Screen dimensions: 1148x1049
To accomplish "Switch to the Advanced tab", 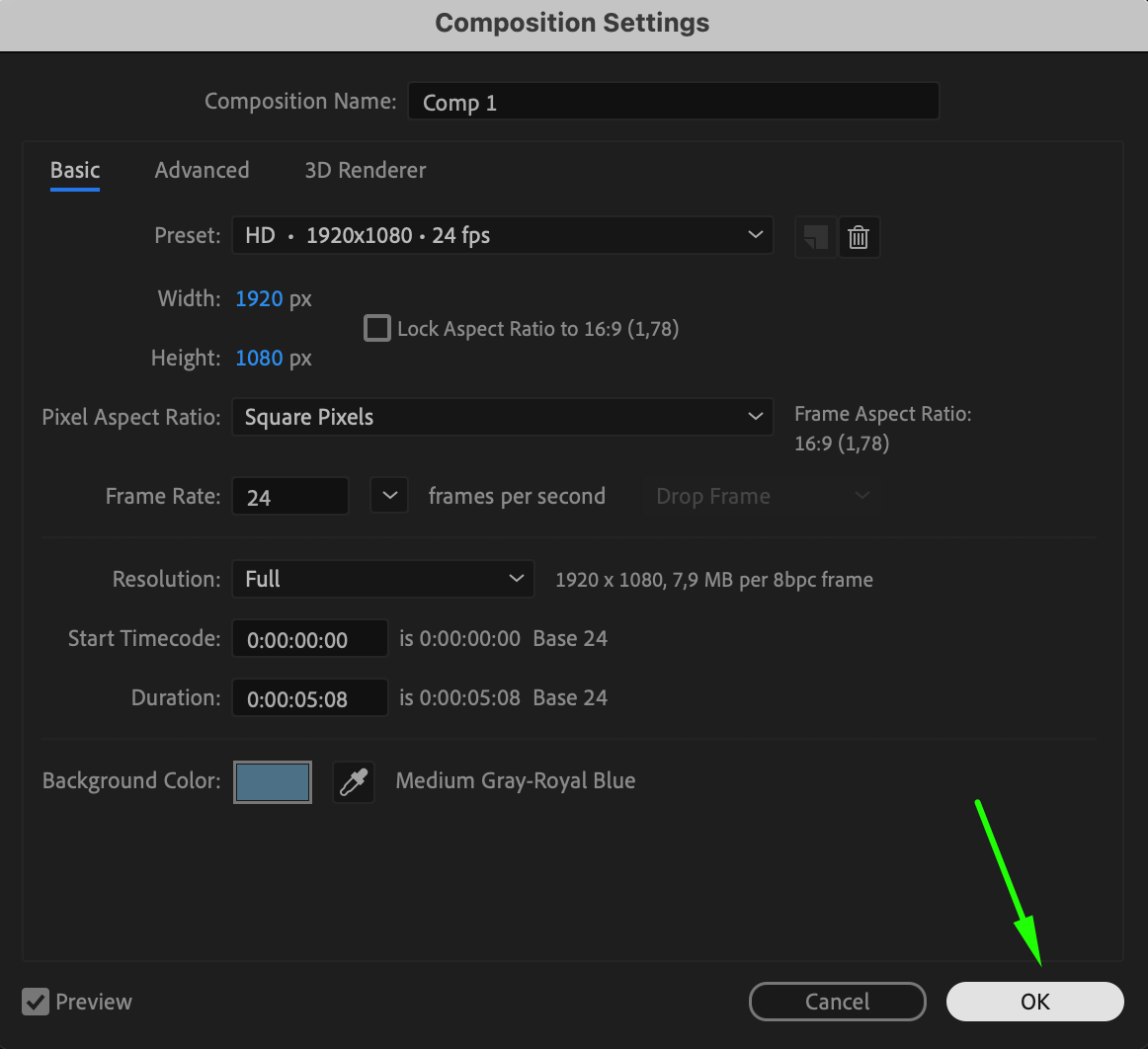I will [x=202, y=170].
